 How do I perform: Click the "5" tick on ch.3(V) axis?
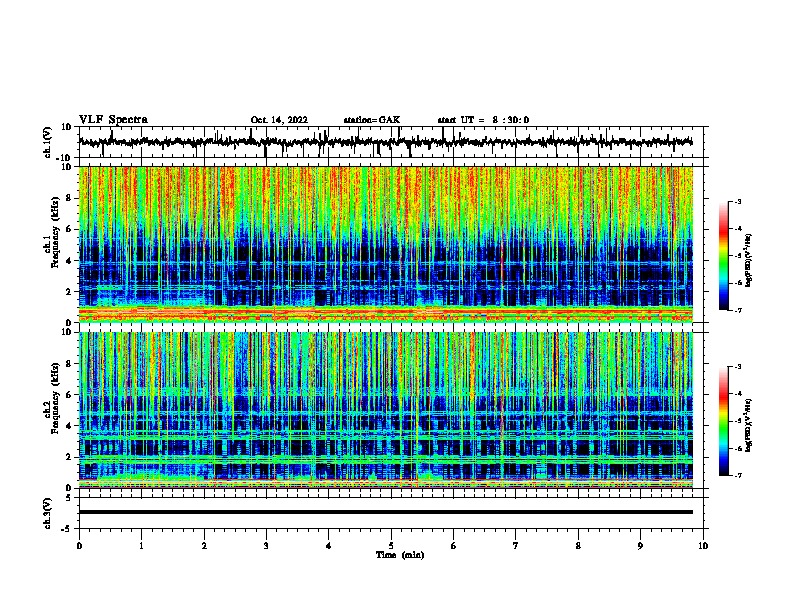(70, 498)
